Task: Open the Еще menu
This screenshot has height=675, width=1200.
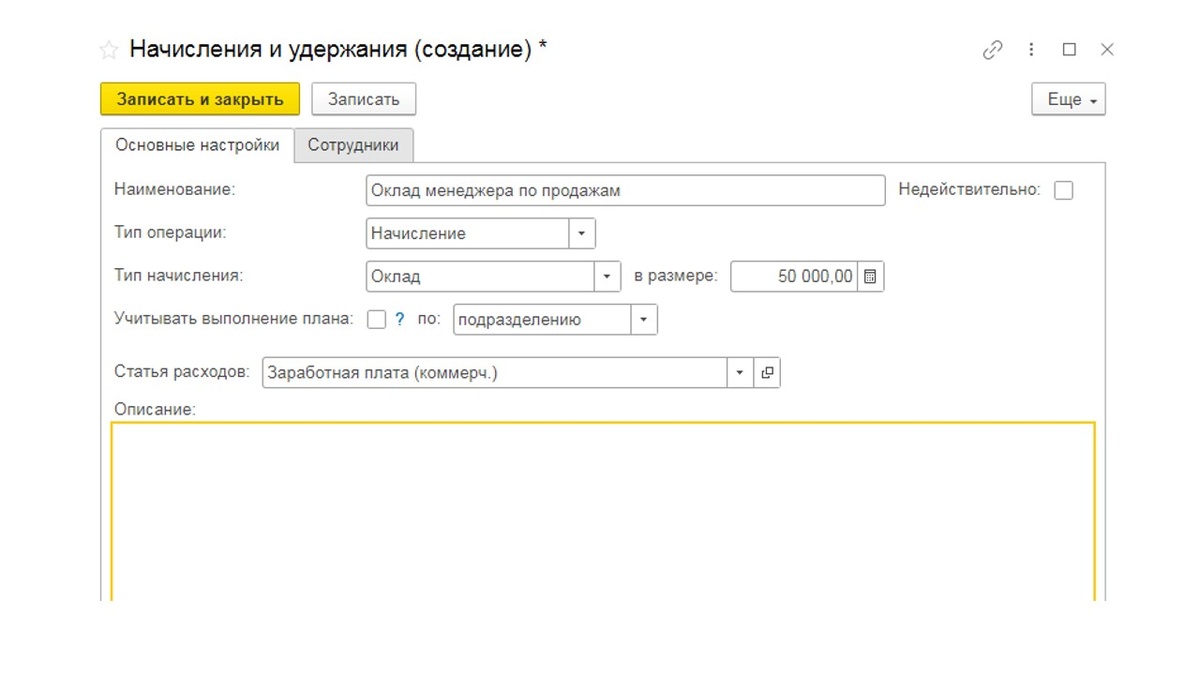Action: tap(1067, 99)
